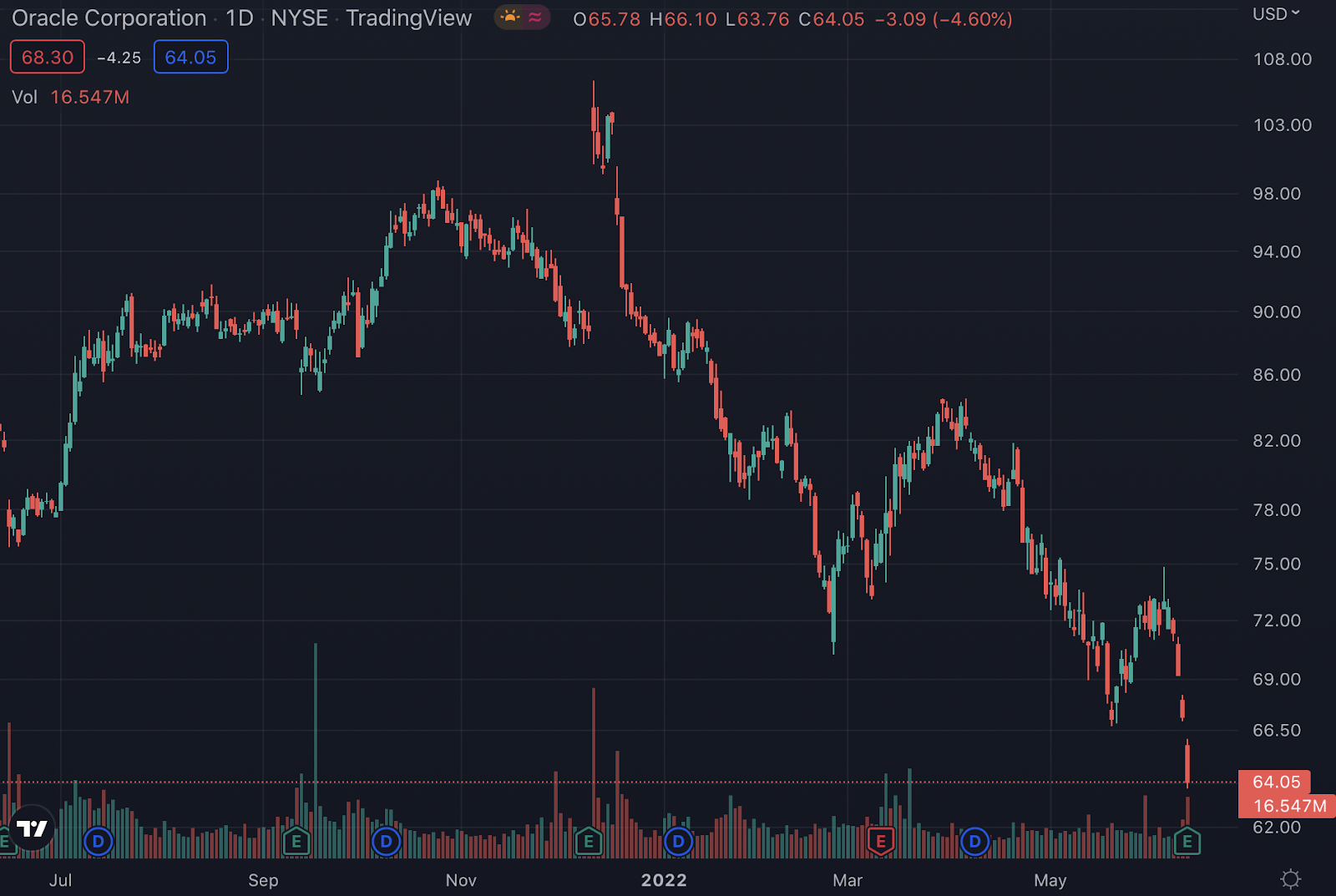
Task: Click the 108.00 price axis label
Action: coord(1283,59)
